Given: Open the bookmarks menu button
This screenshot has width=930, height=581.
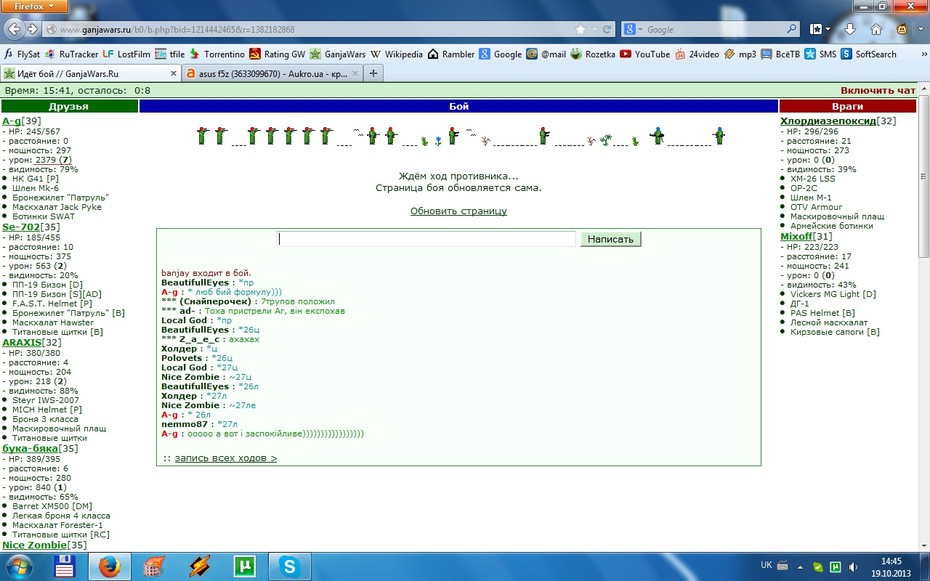Looking at the screenshot, I should [820, 29].
